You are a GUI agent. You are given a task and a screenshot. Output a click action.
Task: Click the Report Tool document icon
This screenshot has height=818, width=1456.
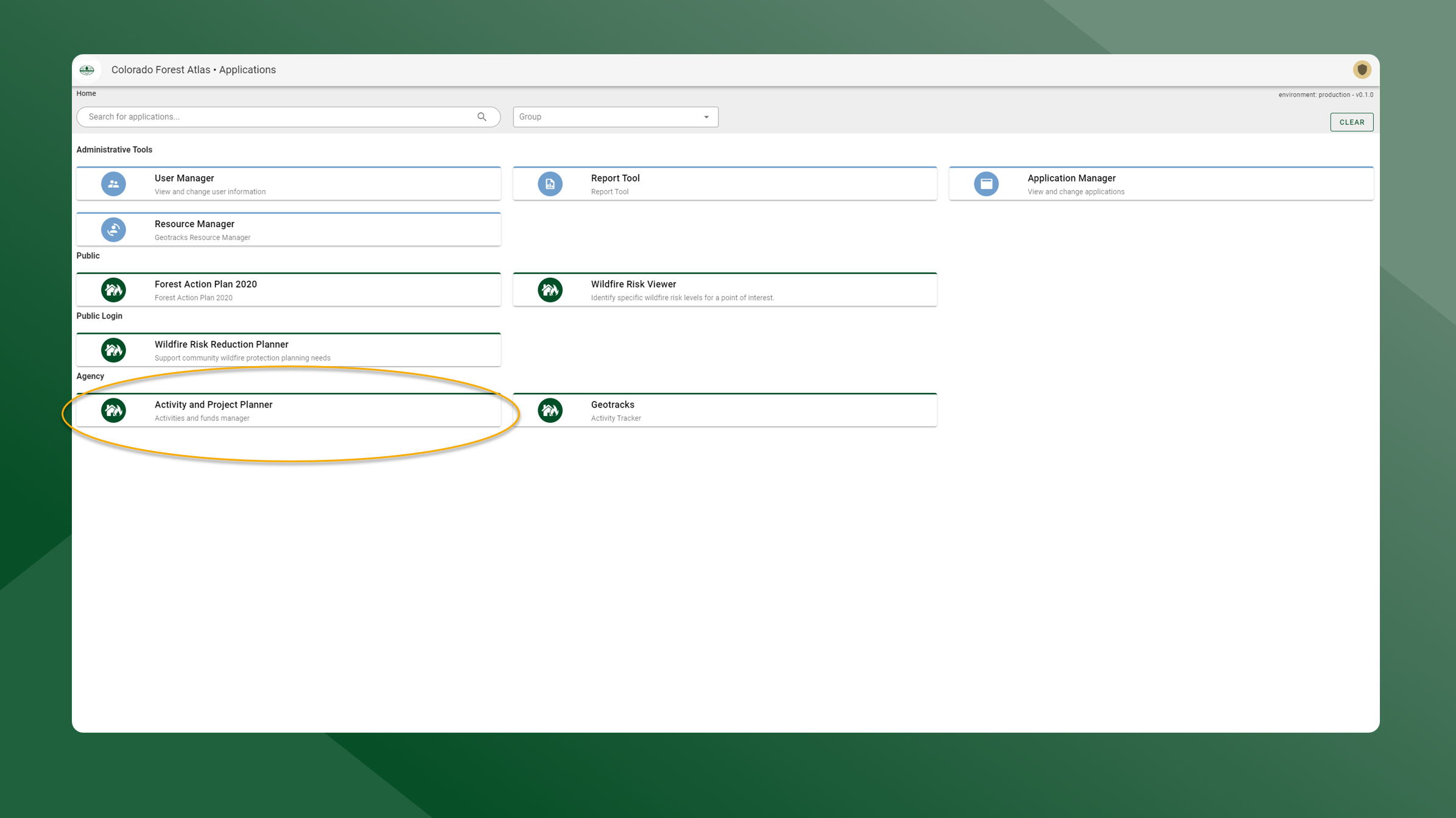pos(549,183)
